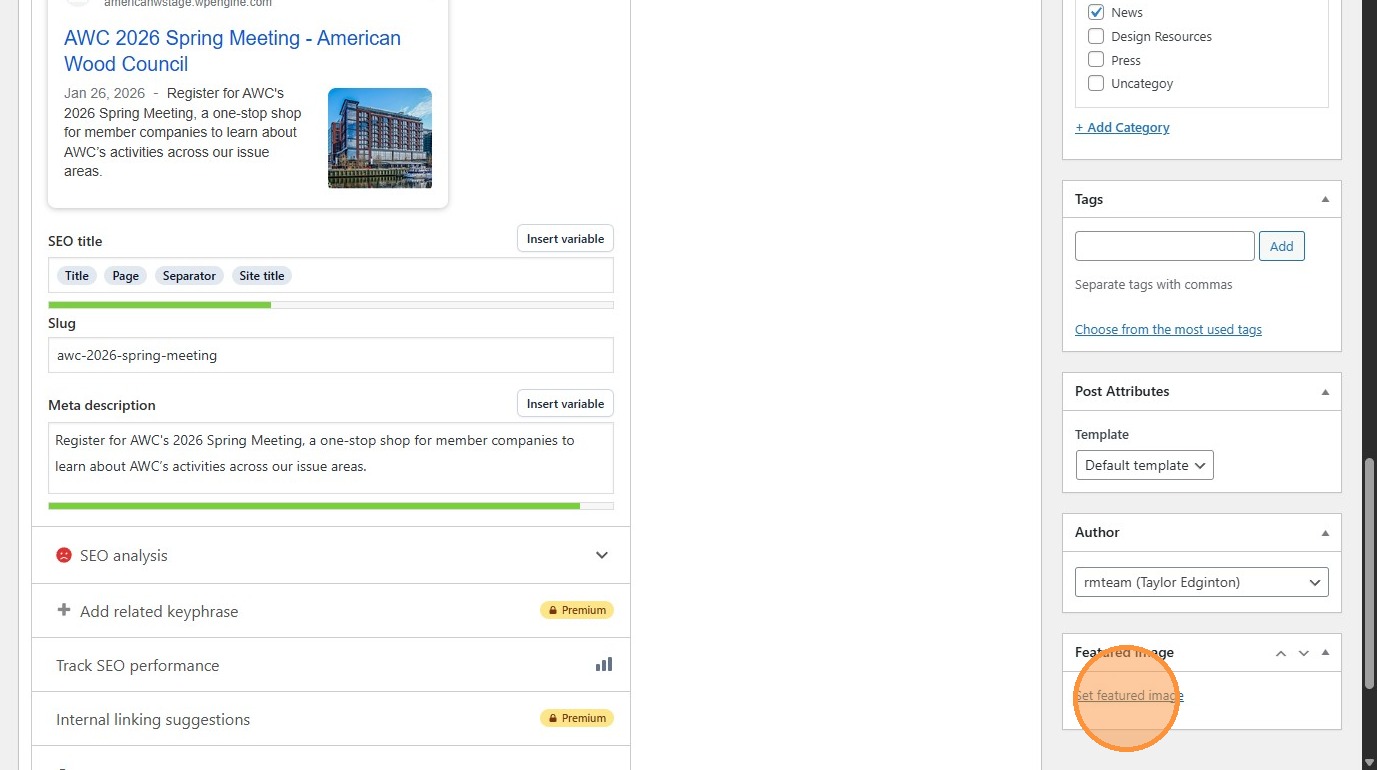
Task: Open the Track SEO performance section
Action: (331, 665)
